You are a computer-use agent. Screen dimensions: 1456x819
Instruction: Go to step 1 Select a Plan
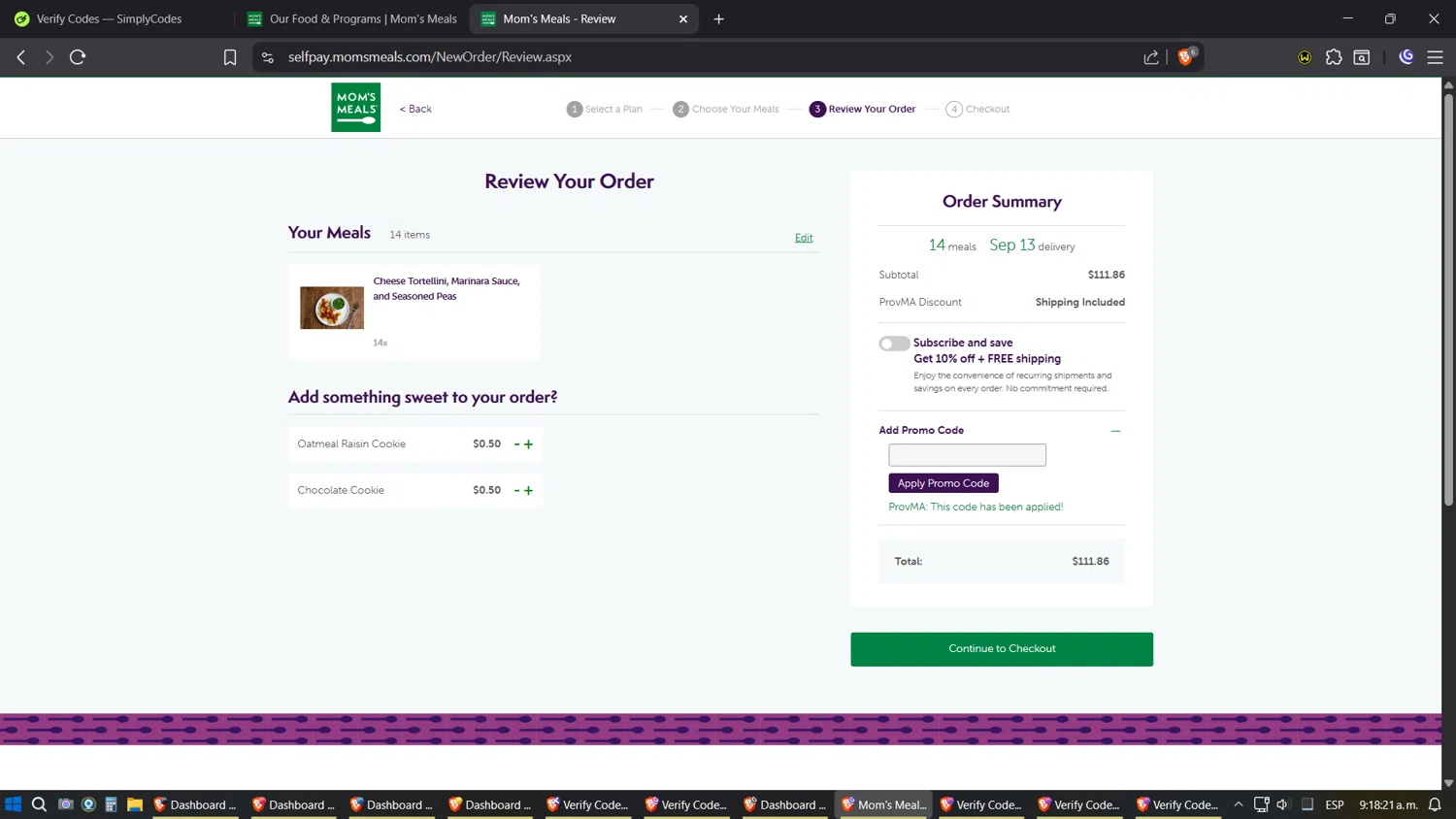coord(604,109)
